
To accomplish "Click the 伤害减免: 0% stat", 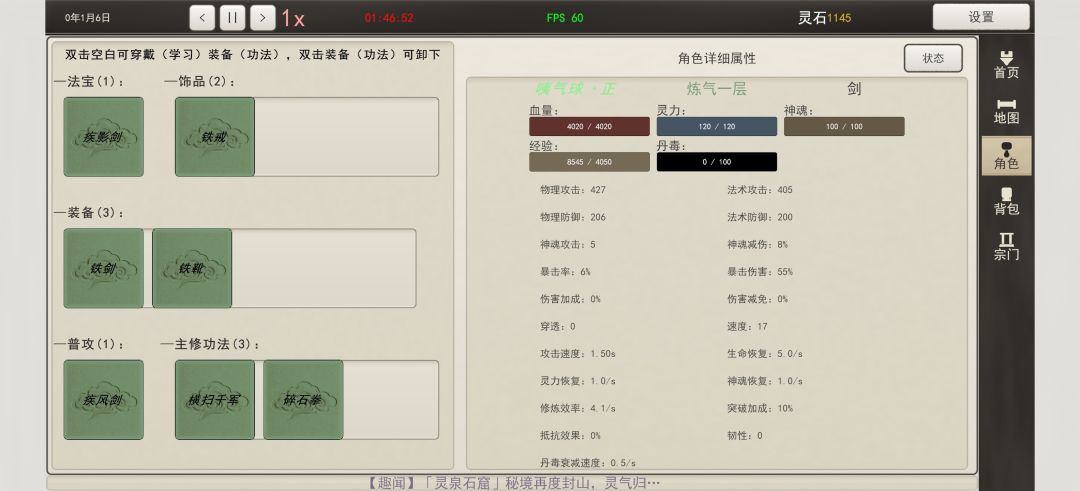I will tap(758, 299).
